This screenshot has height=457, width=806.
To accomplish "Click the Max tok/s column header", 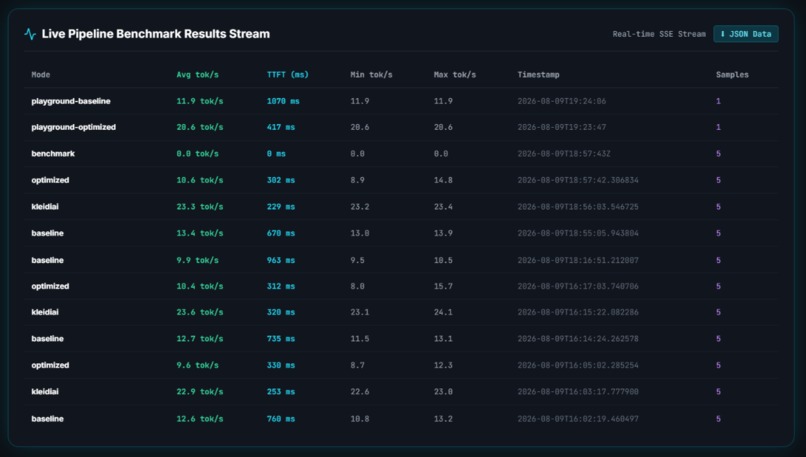I will tap(454, 75).
